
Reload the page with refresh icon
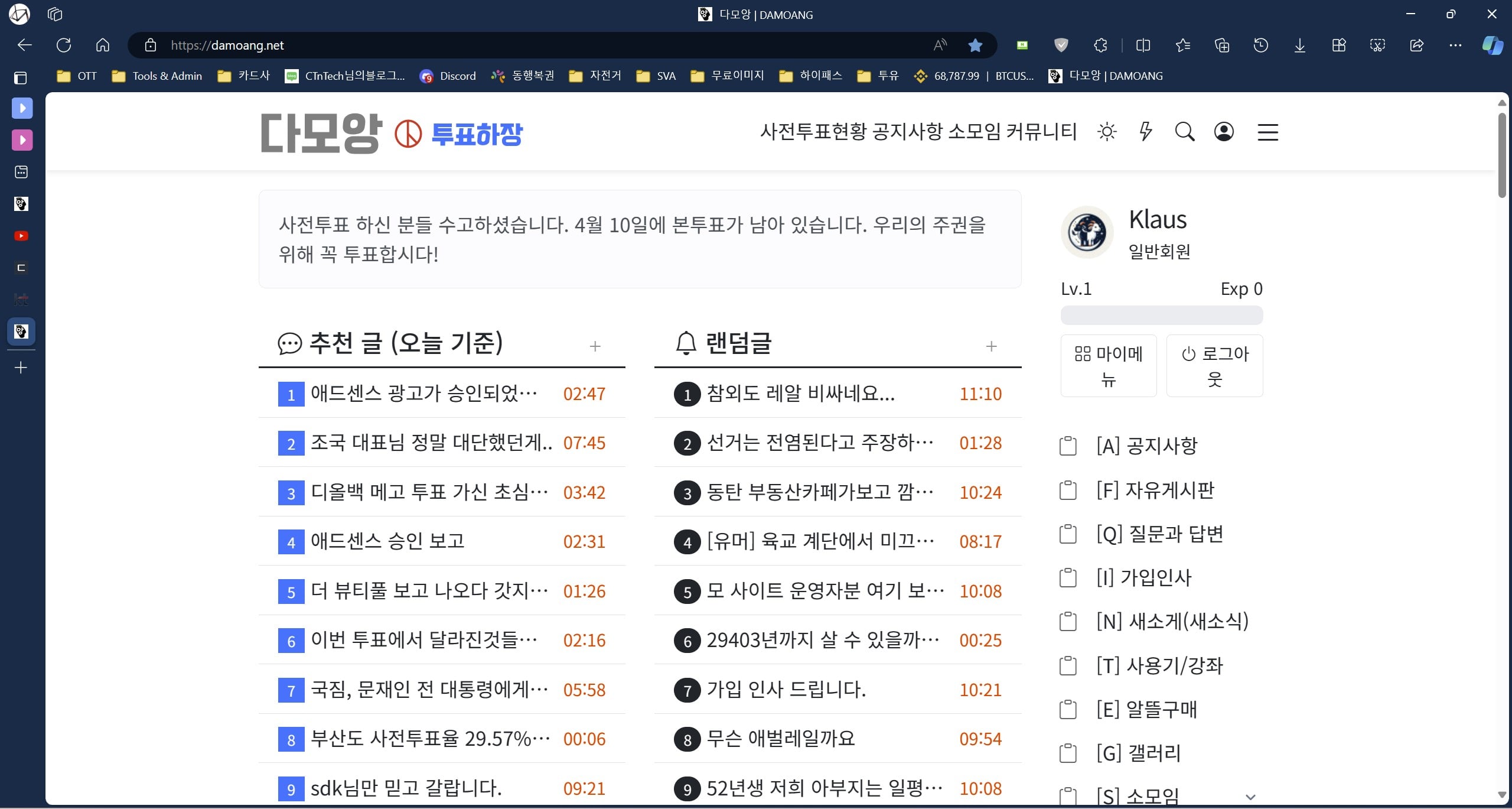click(x=64, y=45)
